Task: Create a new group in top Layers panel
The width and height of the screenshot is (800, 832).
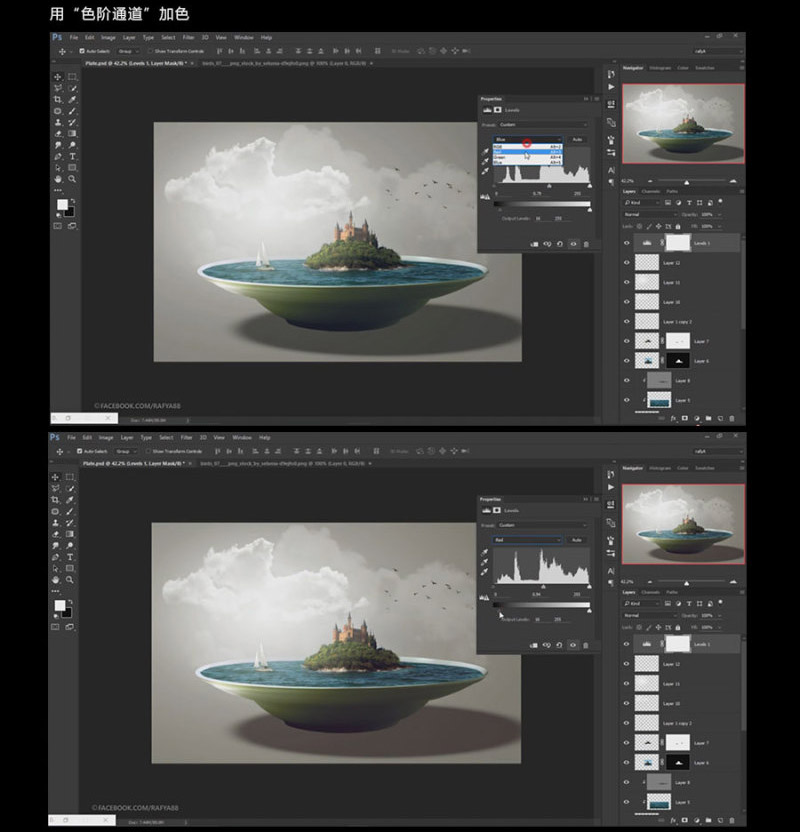Action: click(708, 419)
